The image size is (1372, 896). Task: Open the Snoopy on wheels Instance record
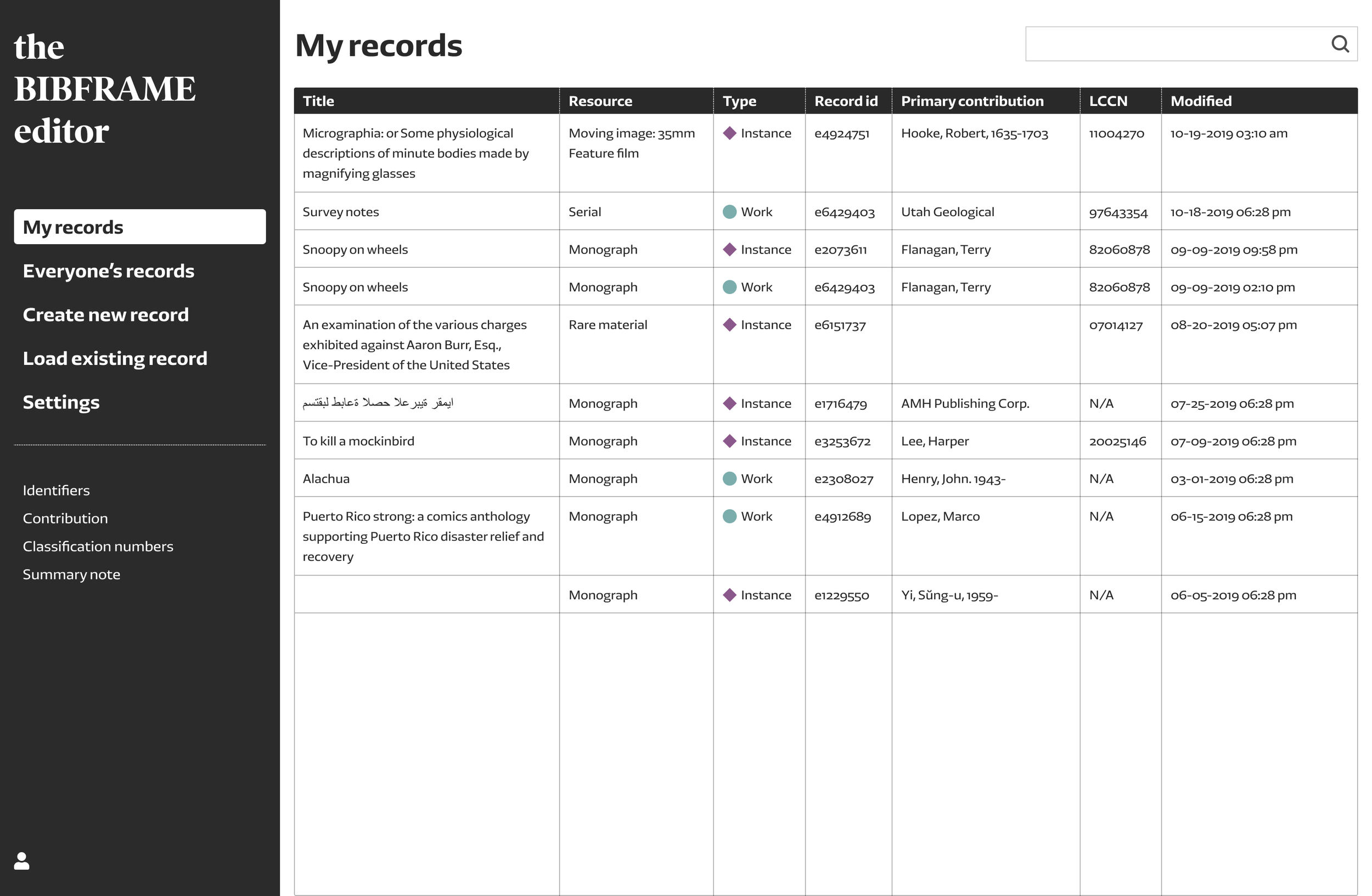355,250
